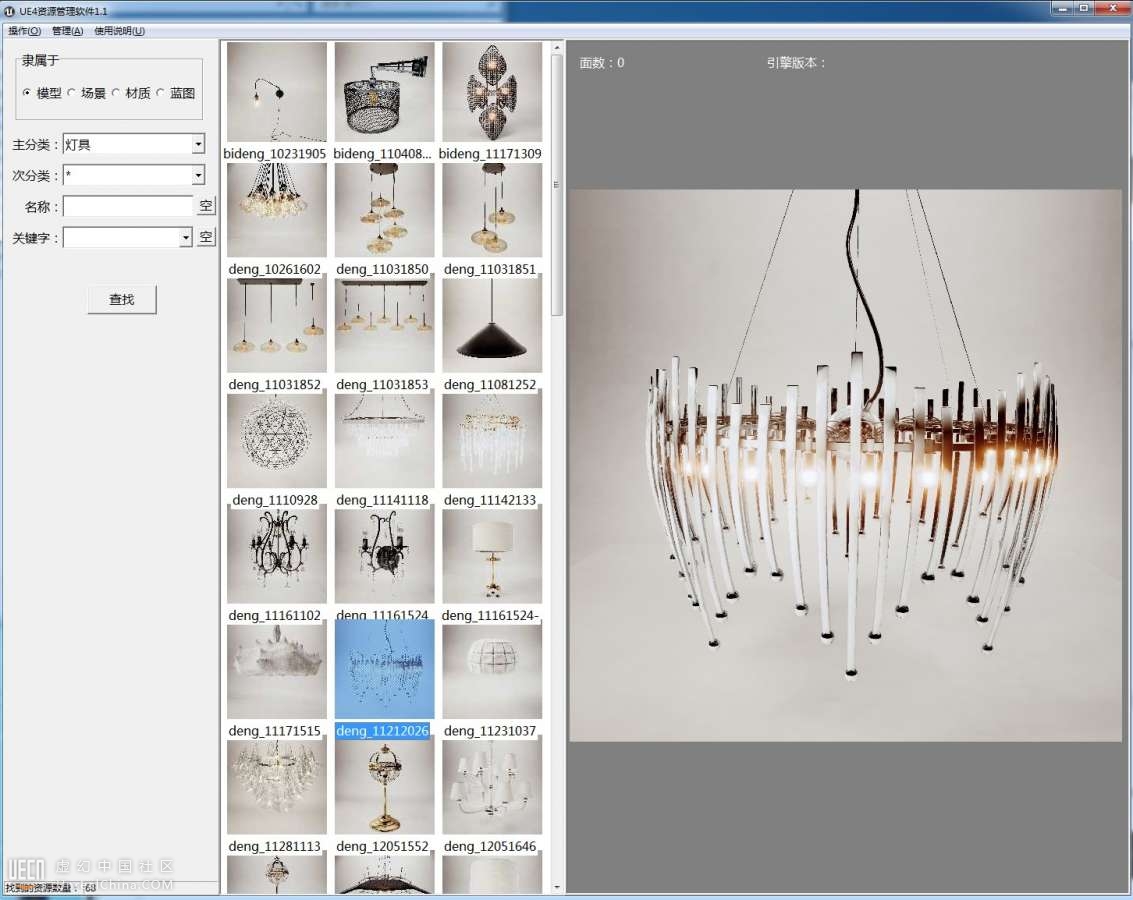Click the 找到的资源数量 status bar text

(x=51, y=888)
